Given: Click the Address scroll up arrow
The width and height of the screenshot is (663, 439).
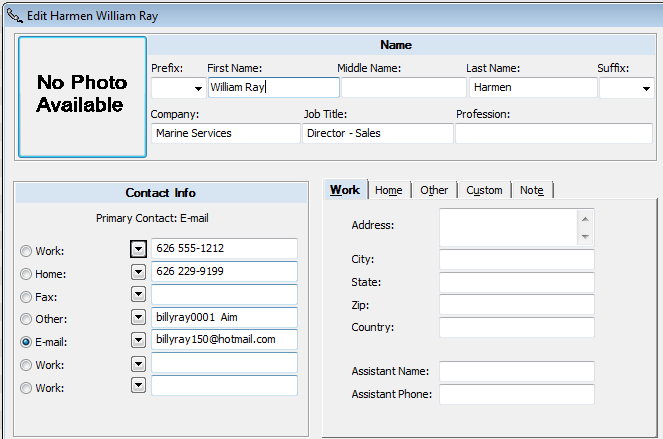Looking at the screenshot, I should click(585, 219).
